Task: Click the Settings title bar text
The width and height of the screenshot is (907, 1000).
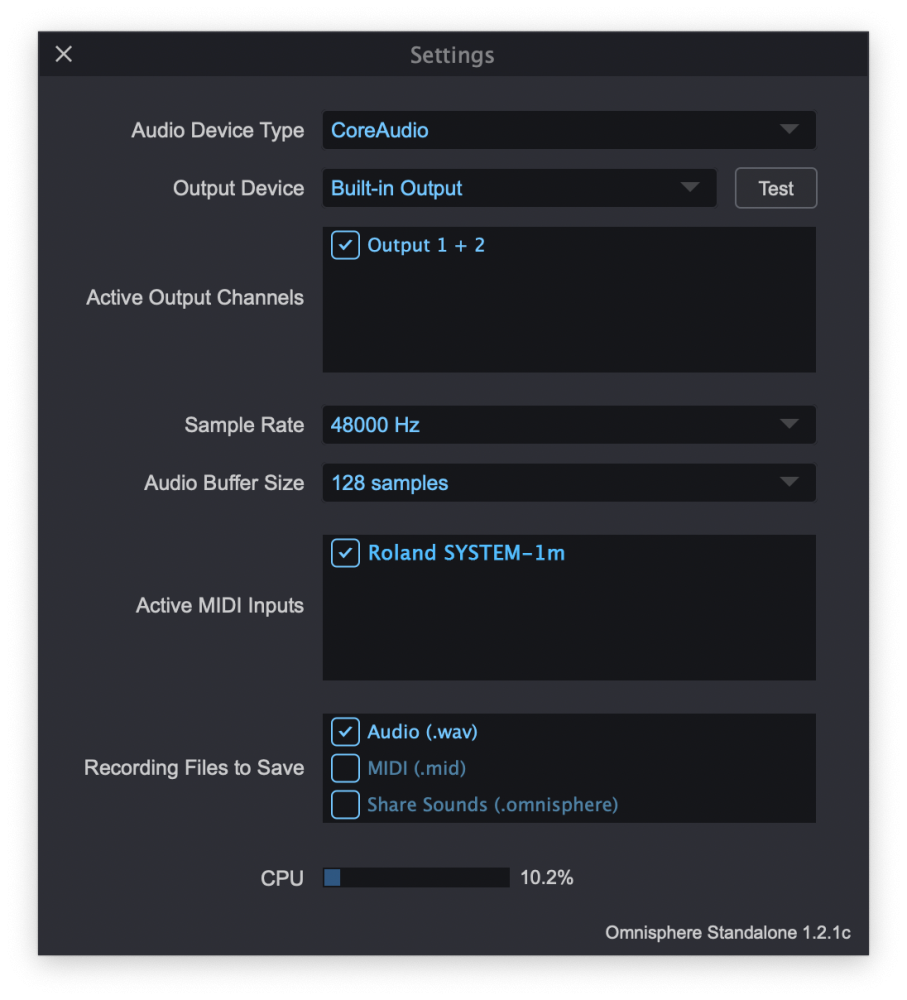Action: click(452, 55)
